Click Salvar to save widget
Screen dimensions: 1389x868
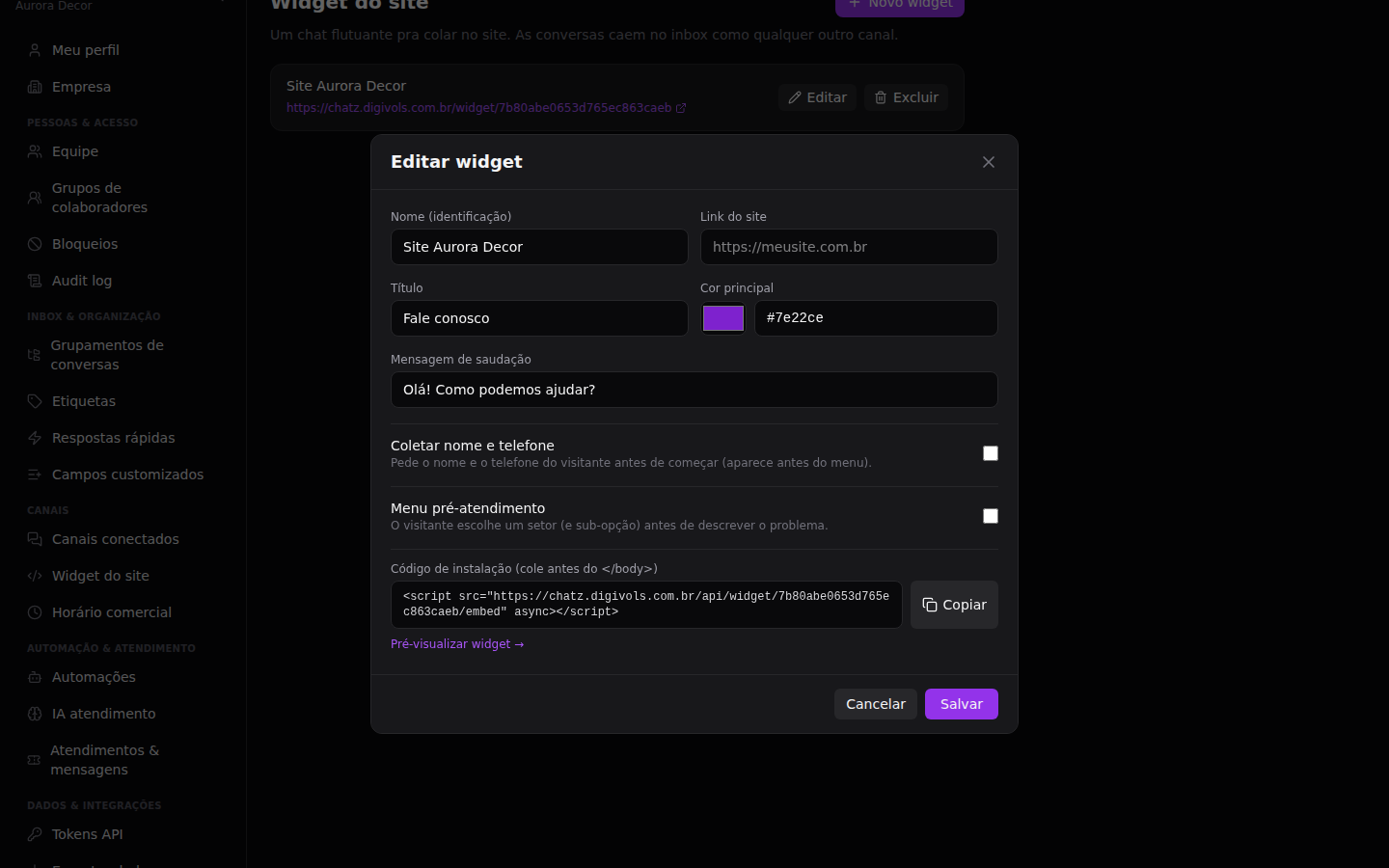(x=962, y=704)
